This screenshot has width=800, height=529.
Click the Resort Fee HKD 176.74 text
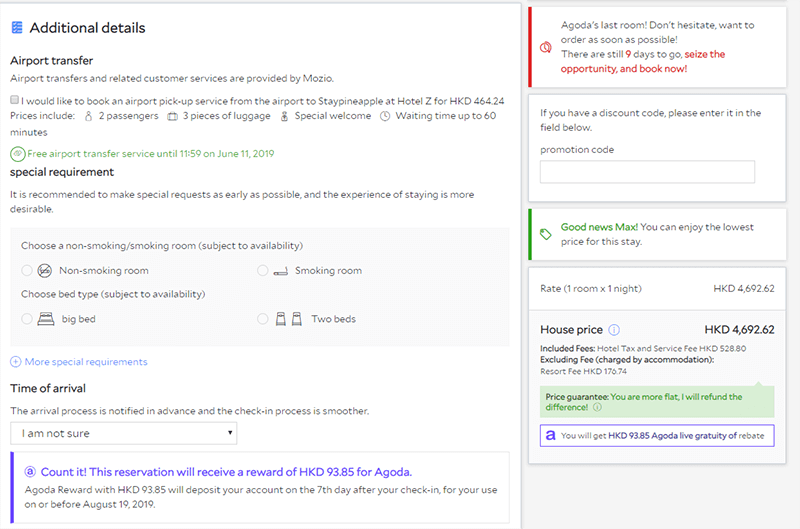[584, 371]
